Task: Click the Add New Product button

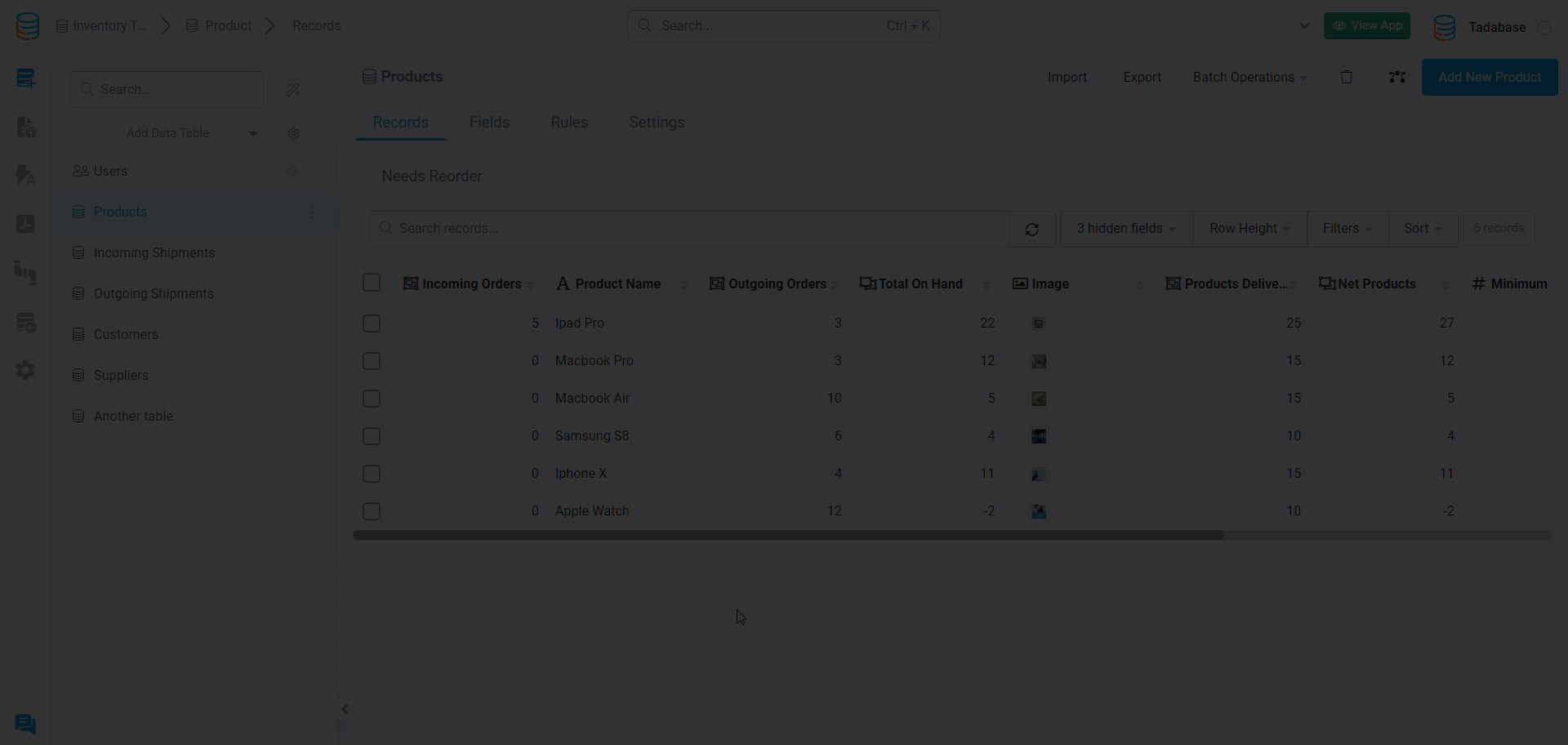Action: pyautogui.click(x=1489, y=78)
